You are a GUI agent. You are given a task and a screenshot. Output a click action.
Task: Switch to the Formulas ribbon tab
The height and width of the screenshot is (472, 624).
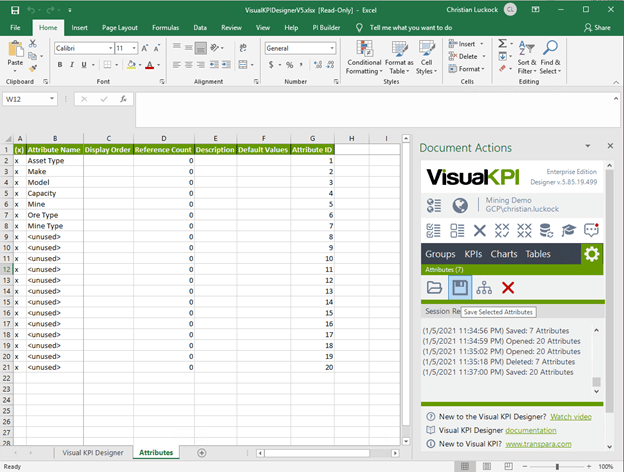pos(166,27)
